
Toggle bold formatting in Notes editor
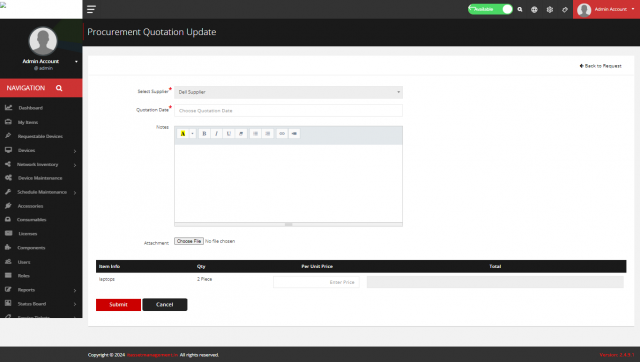(204, 133)
